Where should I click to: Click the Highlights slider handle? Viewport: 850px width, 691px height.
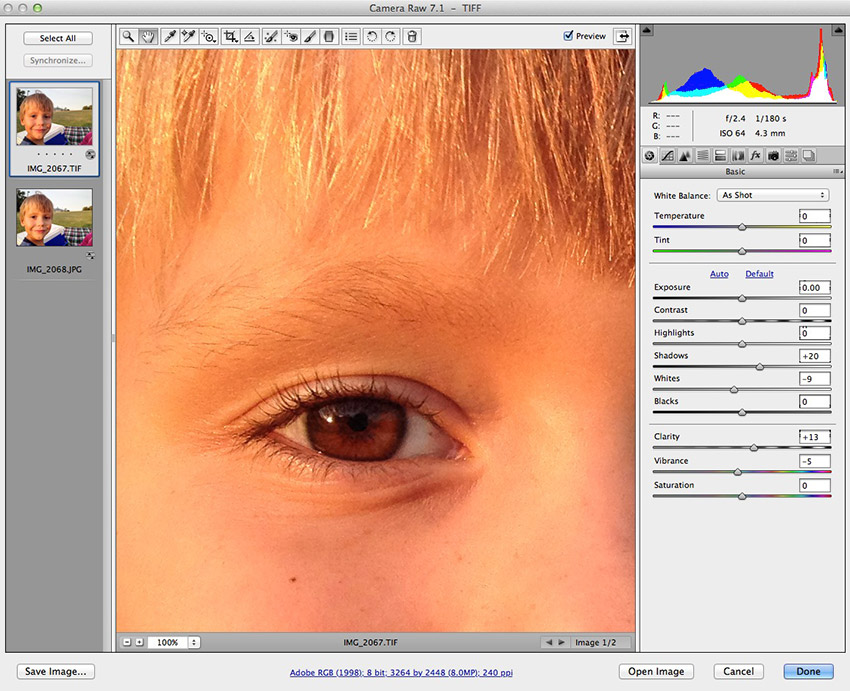point(742,344)
